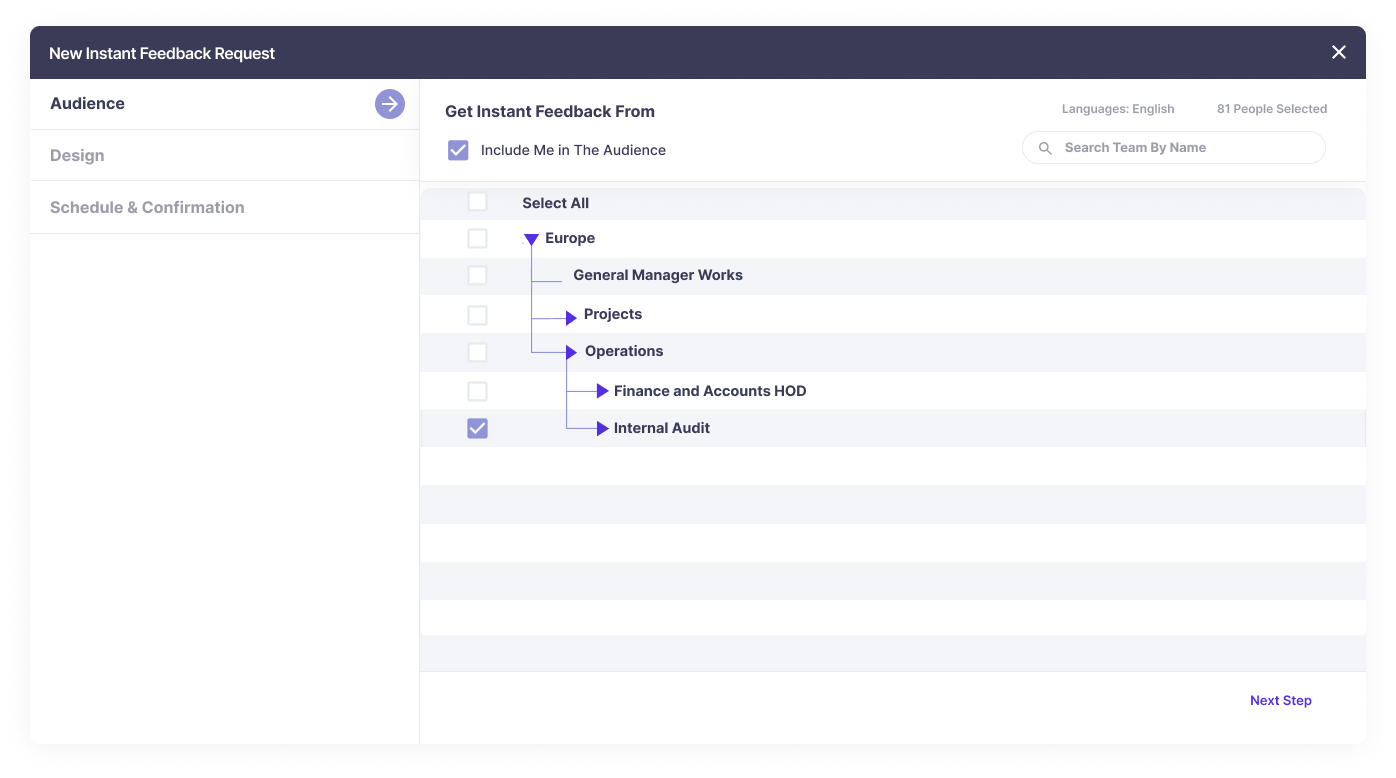Check Finance and Accounts HOD checkbox
1396x778 pixels.
pos(478,391)
